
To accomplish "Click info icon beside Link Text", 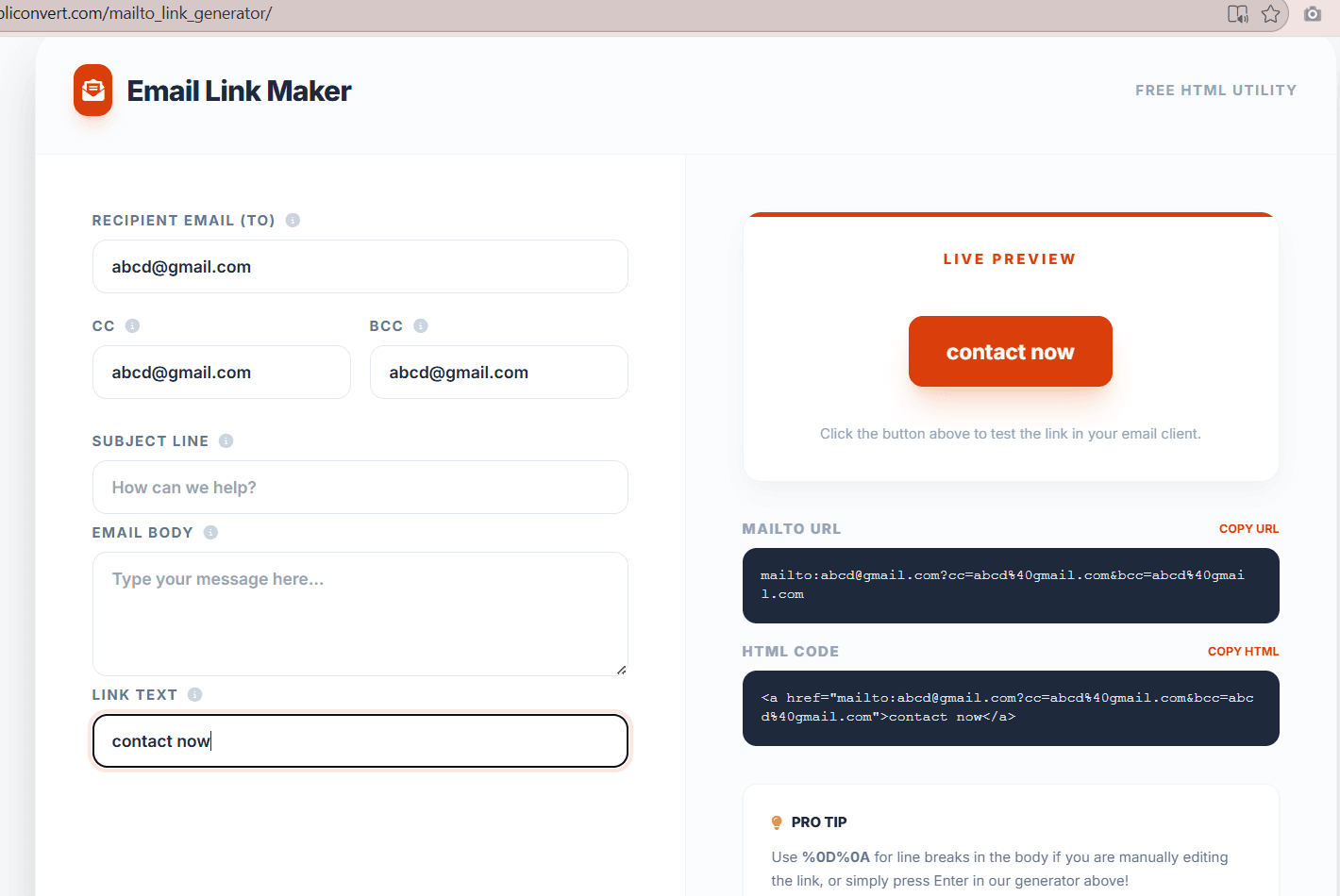I will tap(194, 694).
